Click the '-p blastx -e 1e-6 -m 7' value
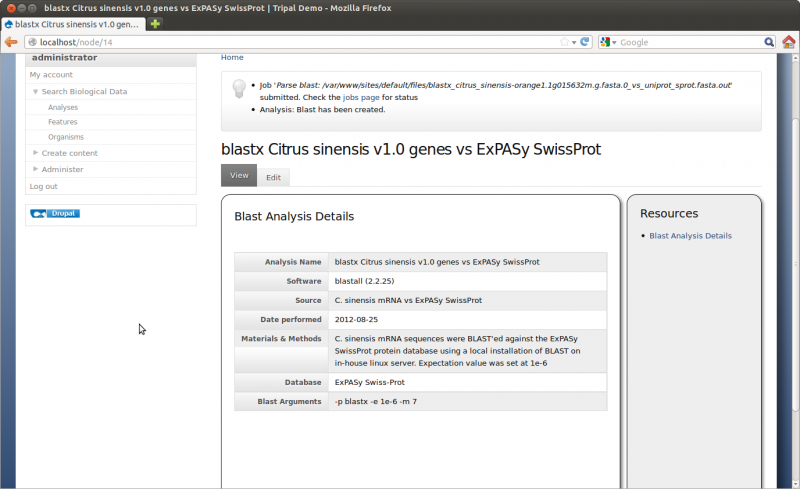 click(376, 401)
